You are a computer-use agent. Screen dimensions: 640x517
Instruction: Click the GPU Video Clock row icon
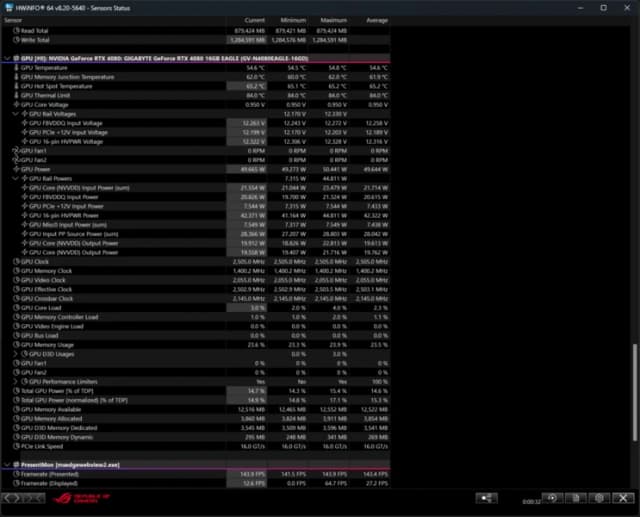coord(16,280)
